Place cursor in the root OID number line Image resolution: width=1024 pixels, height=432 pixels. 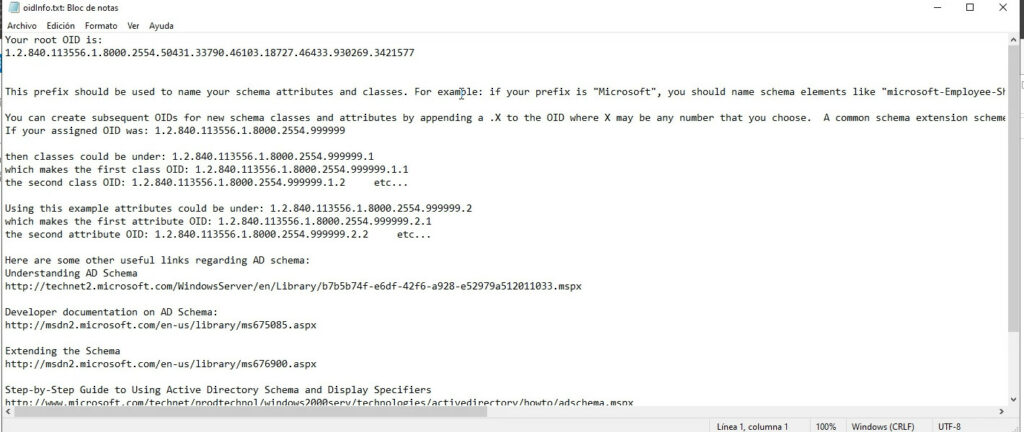point(210,53)
